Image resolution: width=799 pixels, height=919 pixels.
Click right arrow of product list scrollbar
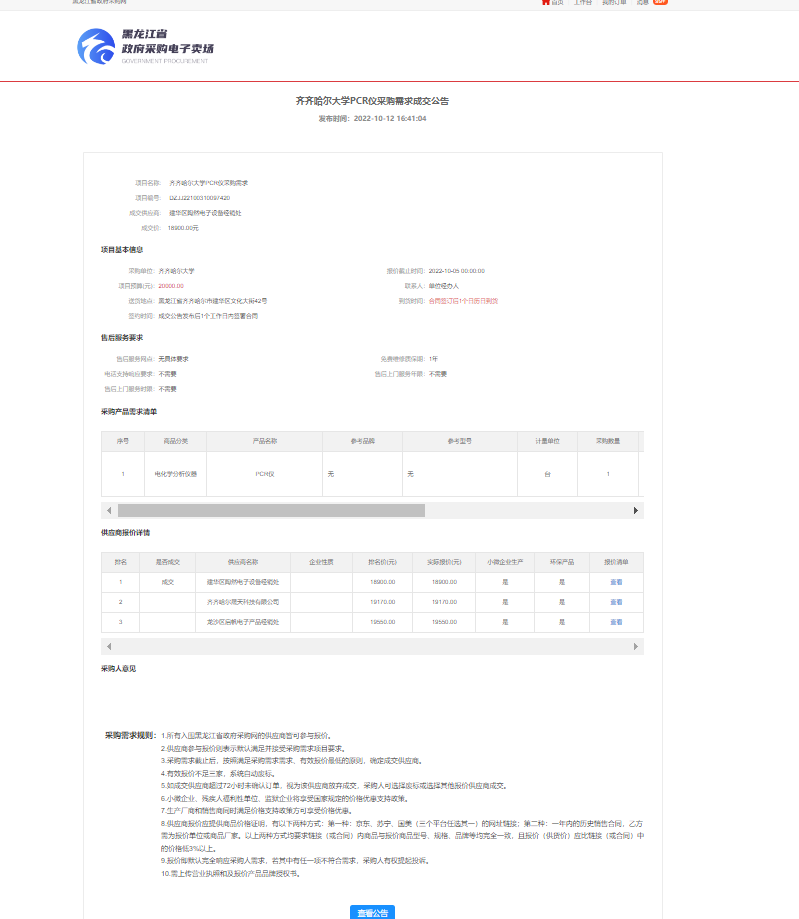click(x=636, y=510)
